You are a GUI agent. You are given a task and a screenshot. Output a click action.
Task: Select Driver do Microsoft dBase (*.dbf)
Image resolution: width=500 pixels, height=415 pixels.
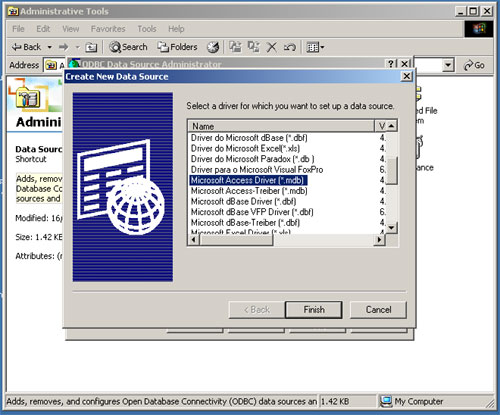[x=249, y=138]
